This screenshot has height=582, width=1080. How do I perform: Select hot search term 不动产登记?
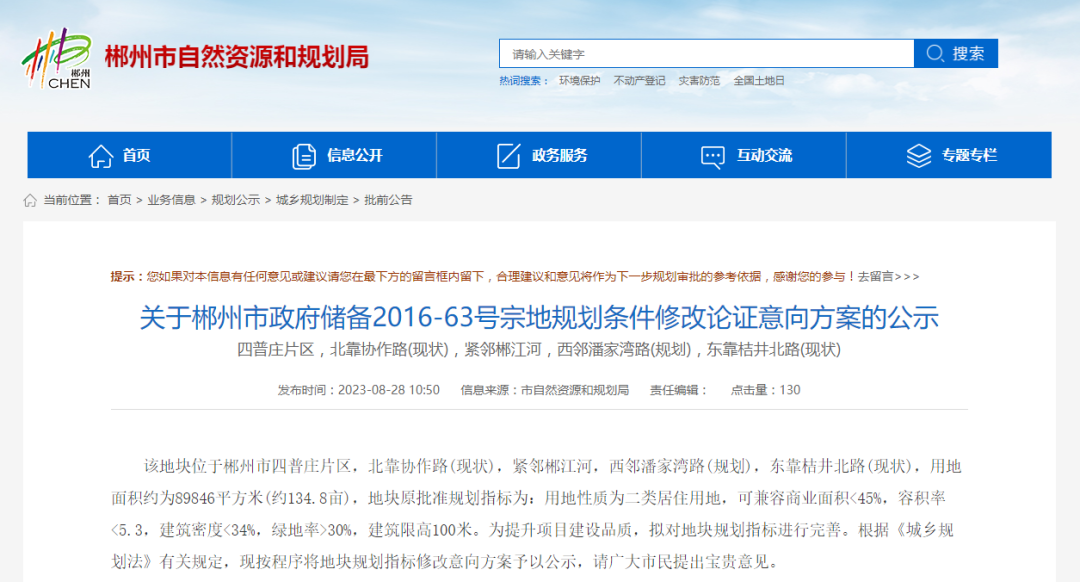[639, 81]
